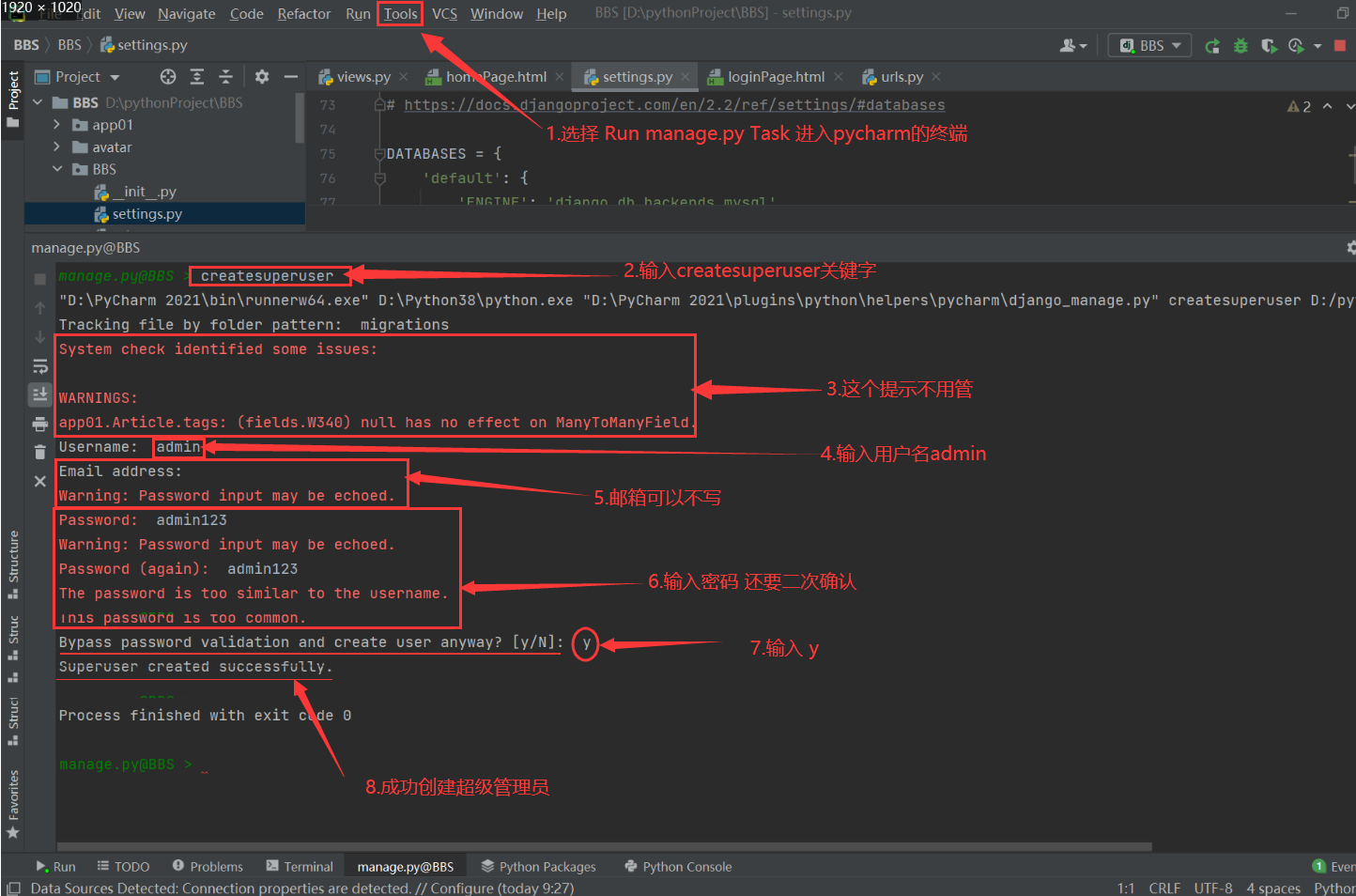Fold the DATABASES block at line 75
Screen dimensions: 1356x896
click(x=380, y=154)
